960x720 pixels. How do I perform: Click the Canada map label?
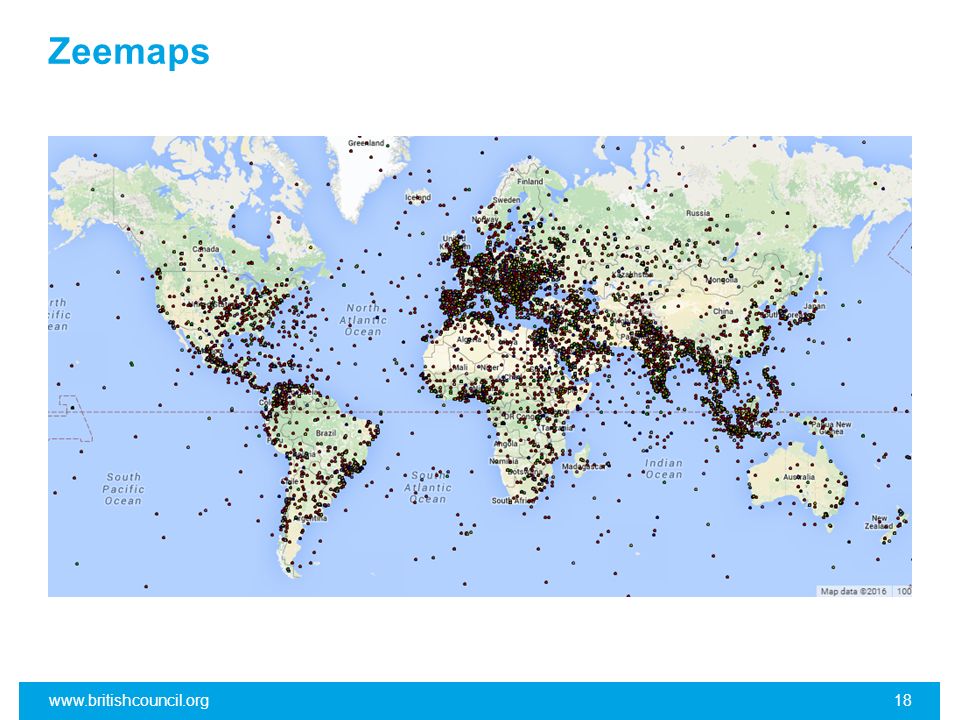tap(206, 249)
